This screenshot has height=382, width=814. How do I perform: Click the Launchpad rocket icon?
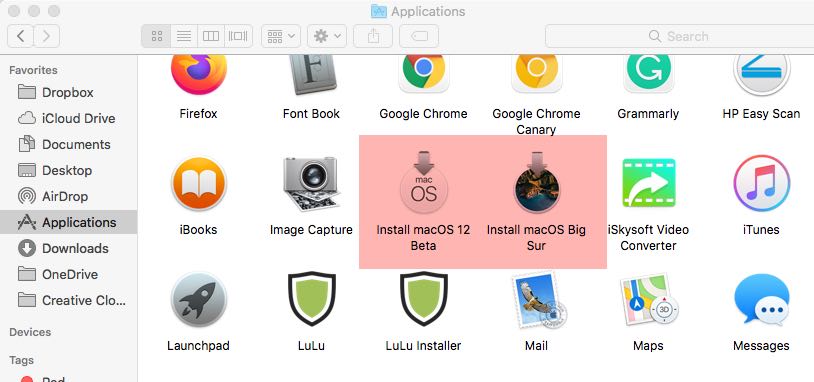point(198,299)
